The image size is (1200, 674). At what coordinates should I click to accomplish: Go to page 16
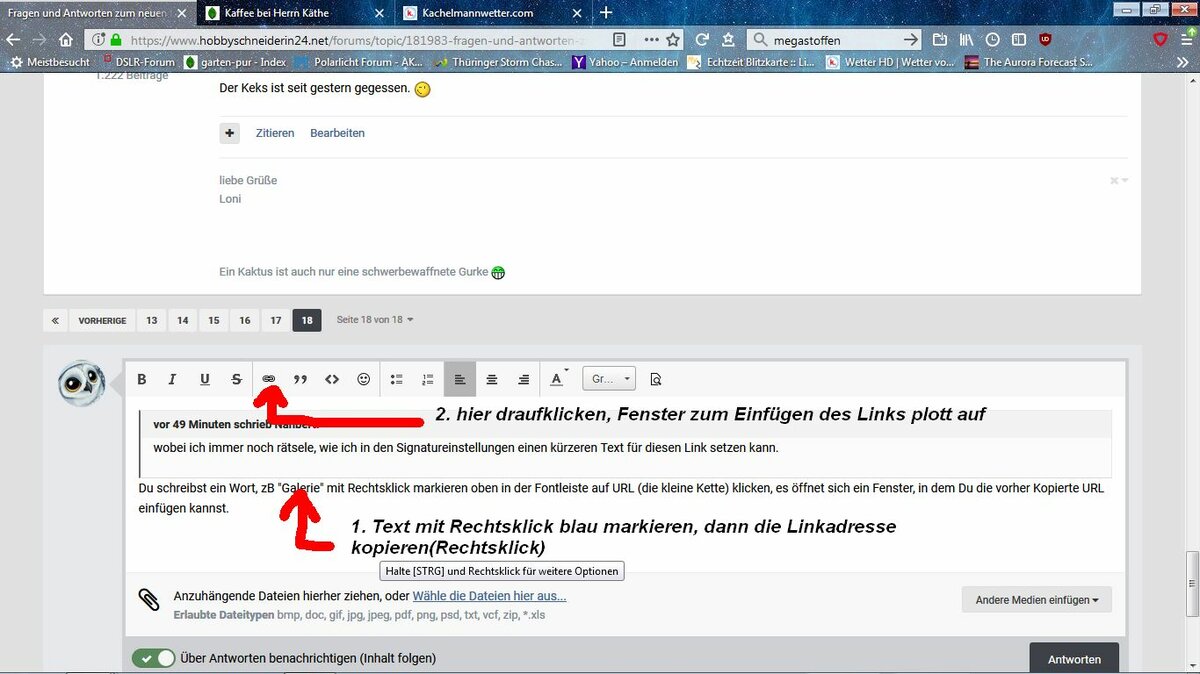tap(245, 320)
